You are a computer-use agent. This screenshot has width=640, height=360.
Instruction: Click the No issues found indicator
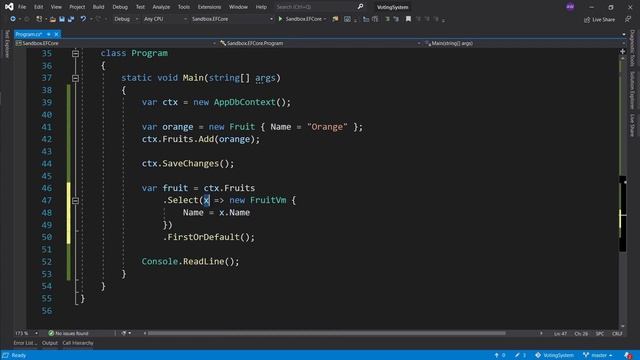point(68,333)
